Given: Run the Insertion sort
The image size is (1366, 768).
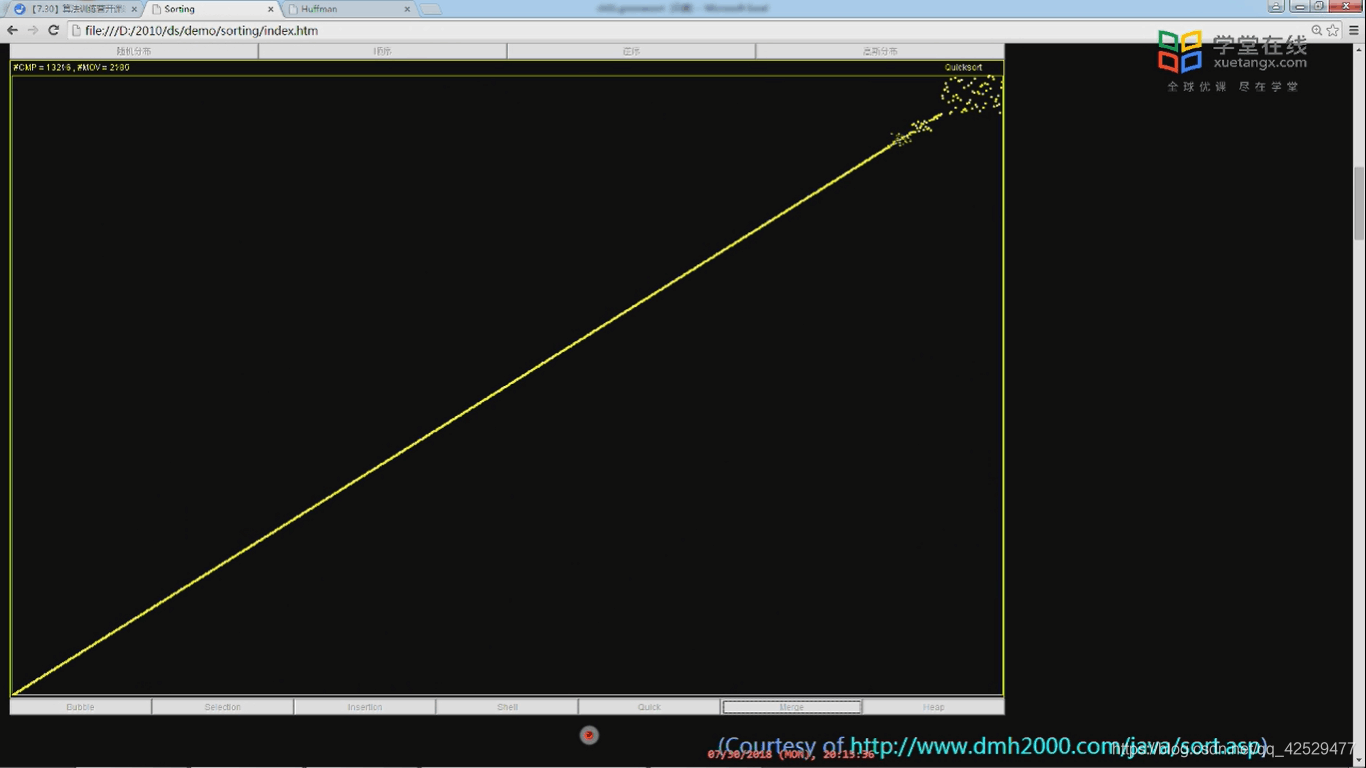Looking at the screenshot, I should (x=365, y=707).
